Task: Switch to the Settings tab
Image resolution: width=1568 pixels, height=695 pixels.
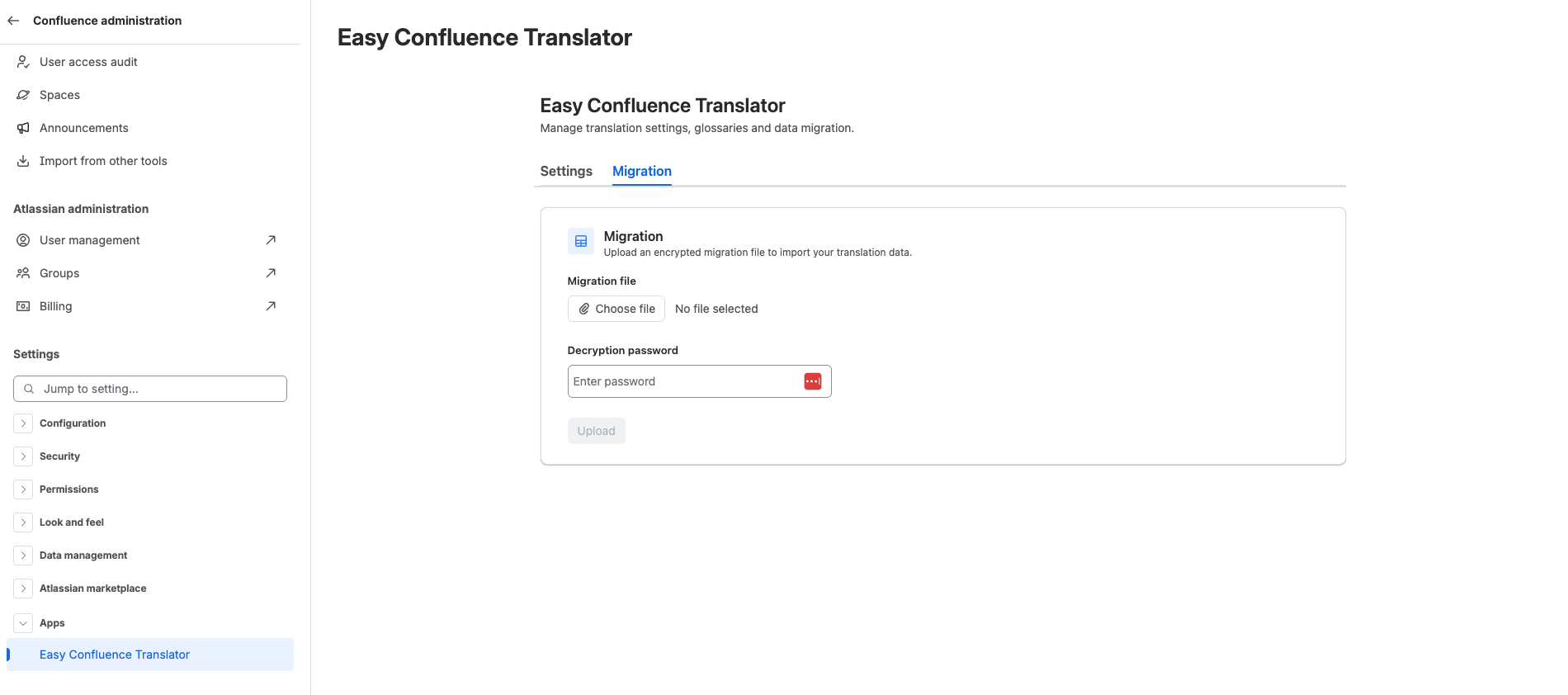Action: coord(566,171)
